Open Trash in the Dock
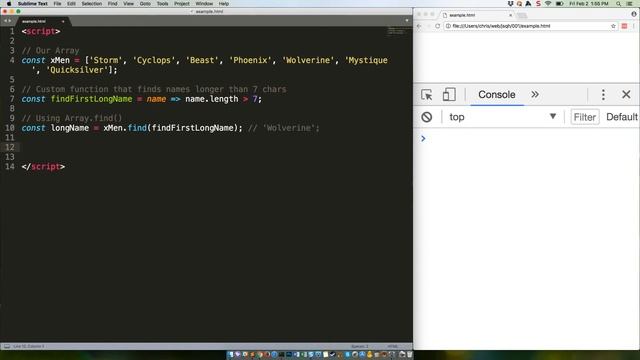 pos(409,355)
